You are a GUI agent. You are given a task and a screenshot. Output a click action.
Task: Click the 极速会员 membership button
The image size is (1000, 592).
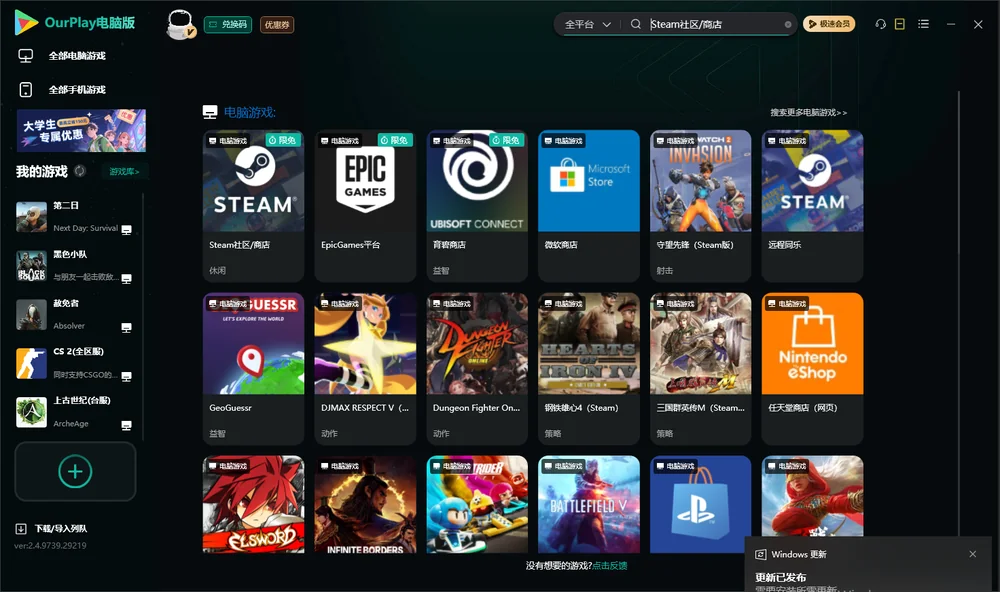coord(828,24)
